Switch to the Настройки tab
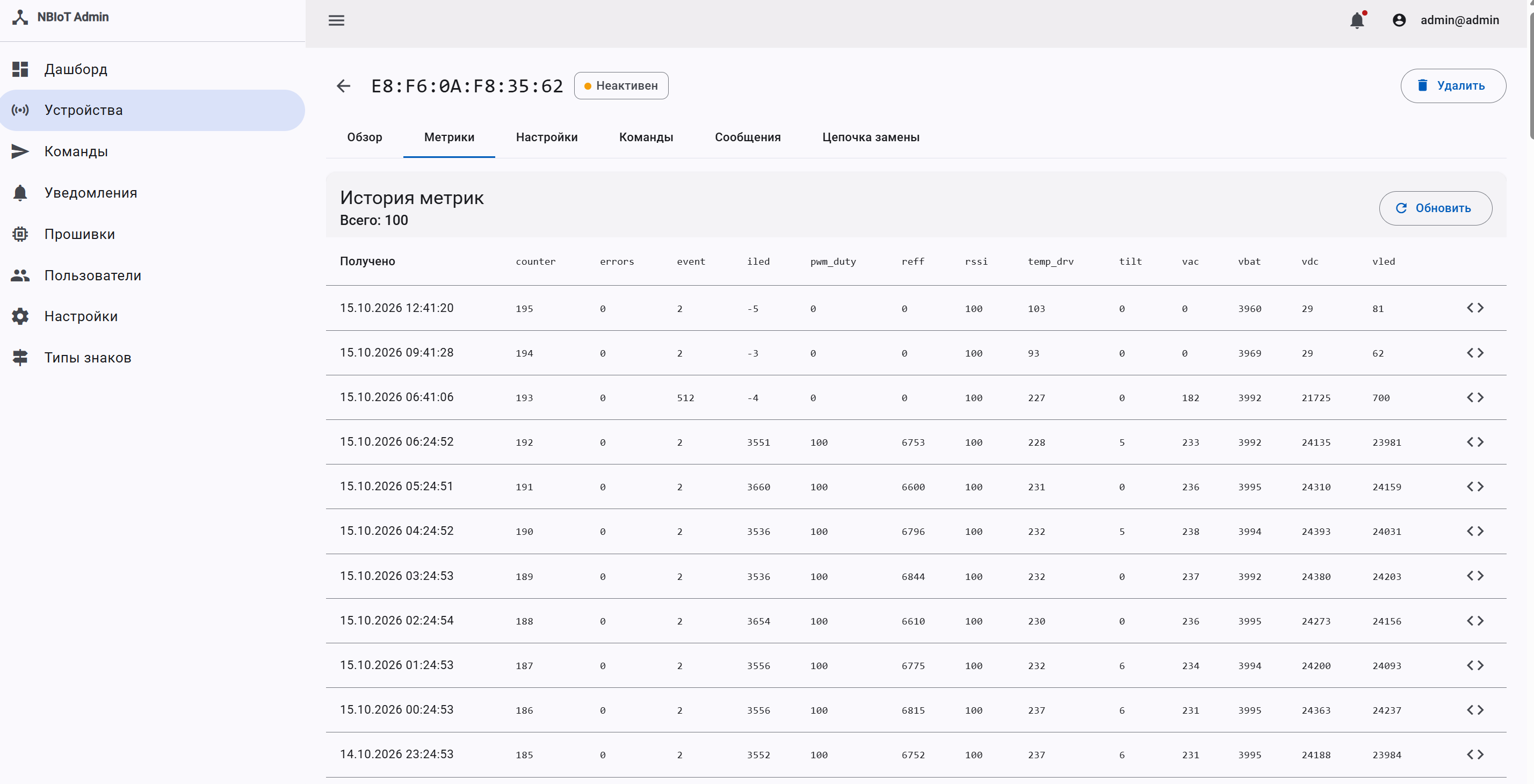 pos(547,137)
